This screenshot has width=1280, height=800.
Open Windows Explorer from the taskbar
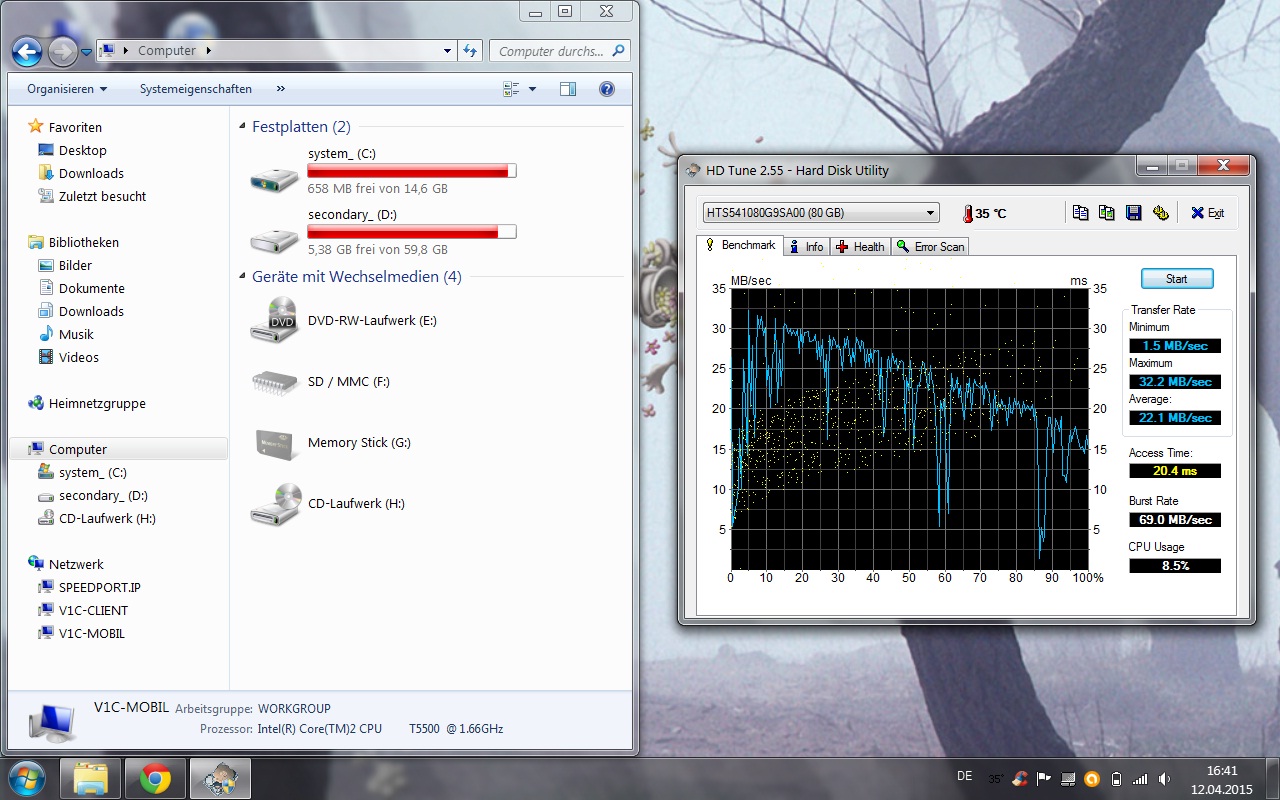(91, 778)
